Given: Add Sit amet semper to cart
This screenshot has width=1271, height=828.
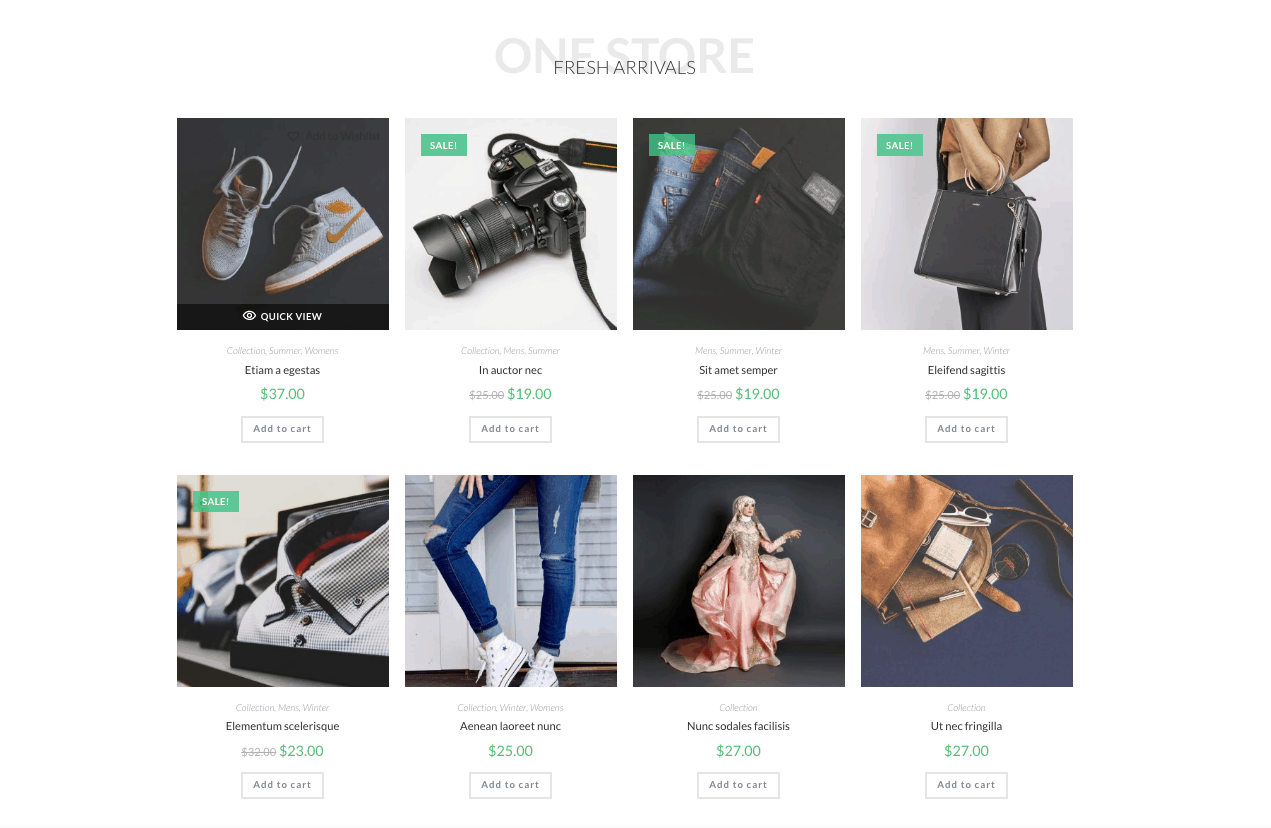Looking at the screenshot, I should pyautogui.click(x=738, y=429).
